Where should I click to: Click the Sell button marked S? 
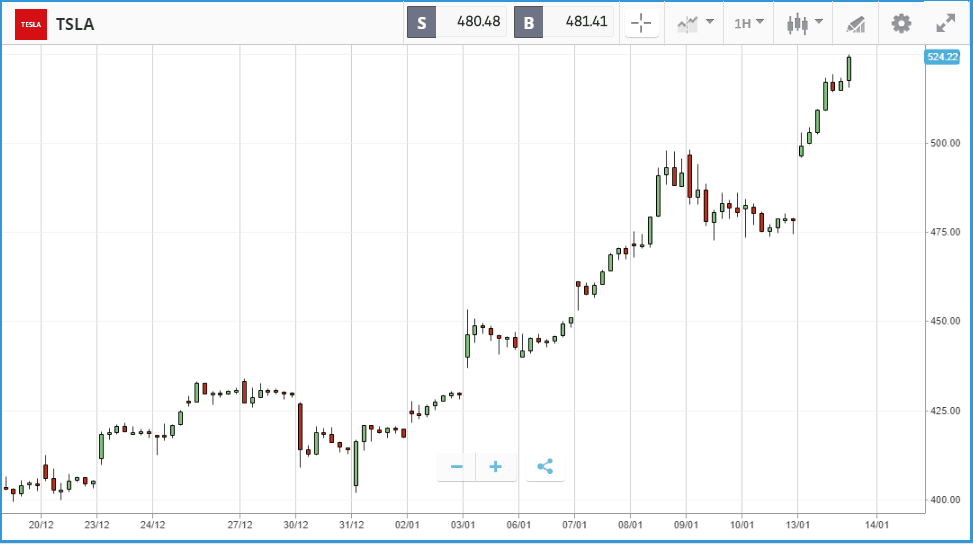(421, 22)
